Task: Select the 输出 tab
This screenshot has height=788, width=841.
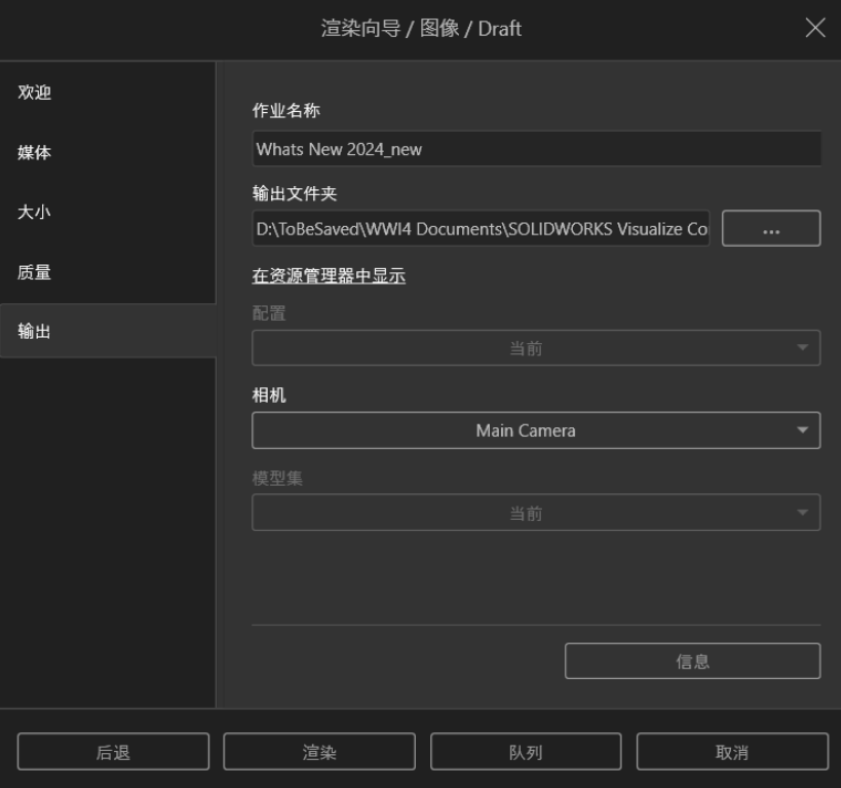Action: coord(35,333)
